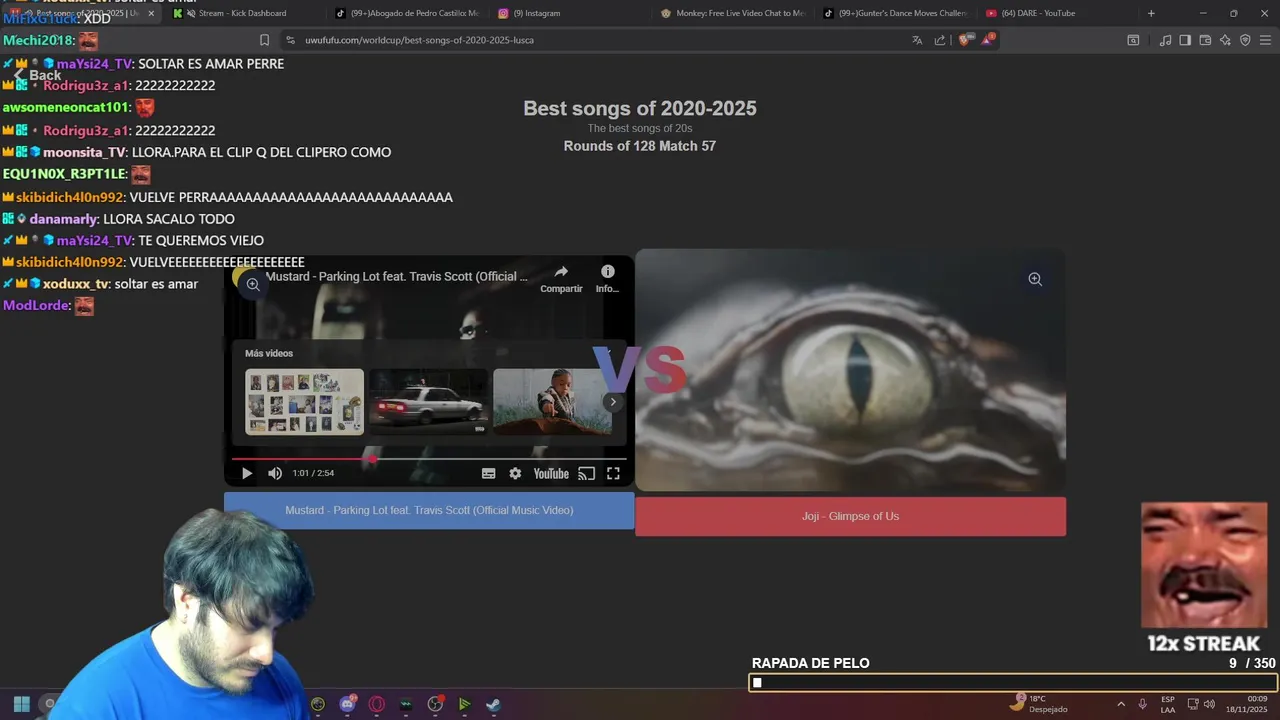Open Steam from the taskbar
This screenshot has width=1280, height=720.
tap(494, 704)
